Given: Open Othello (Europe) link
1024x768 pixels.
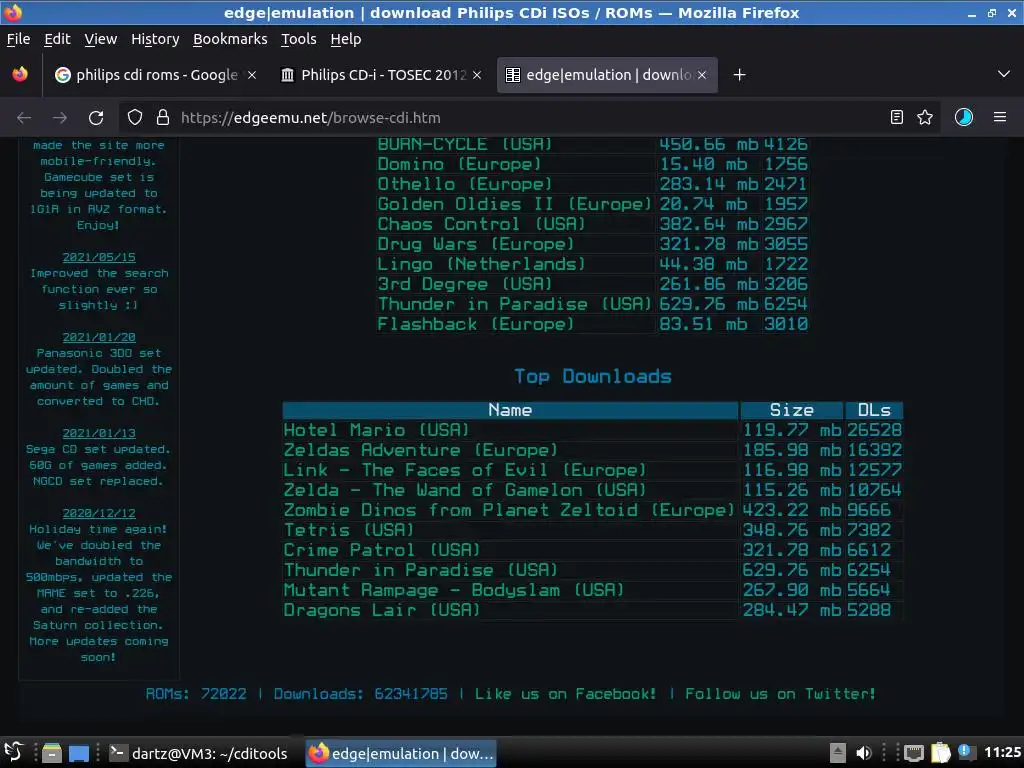Looking at the screenshot, I should coord(465,184).
